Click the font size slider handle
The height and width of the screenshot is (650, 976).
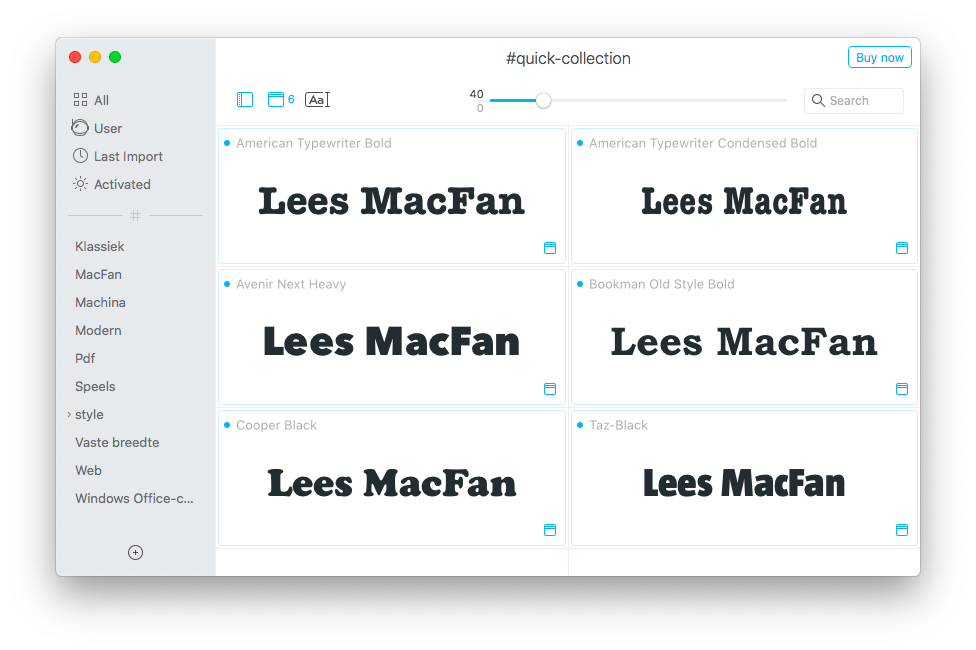(x=543, y=100)
